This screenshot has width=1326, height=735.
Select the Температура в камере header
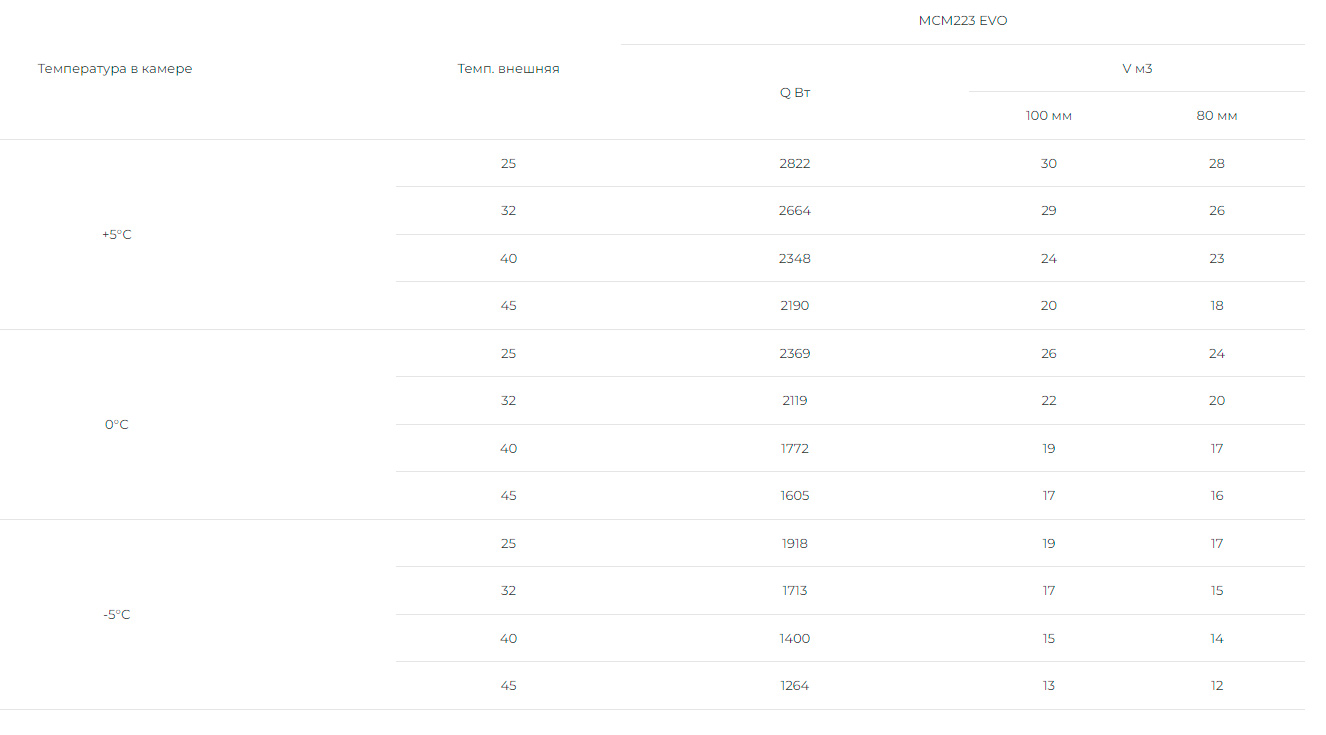pyautogui.click(x=115, y=69)
